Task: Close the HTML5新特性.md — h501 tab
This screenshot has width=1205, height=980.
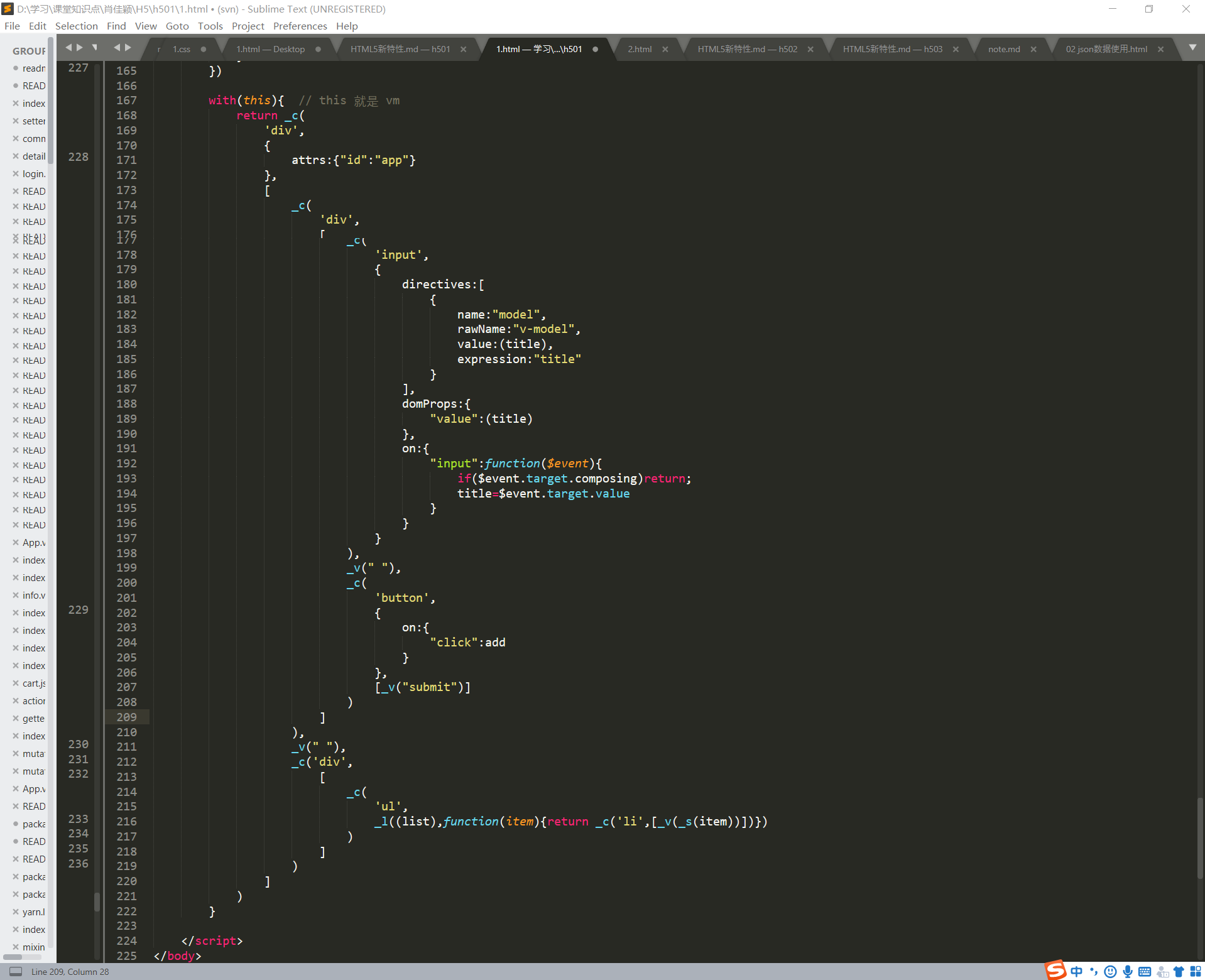Action: point(464,49)
